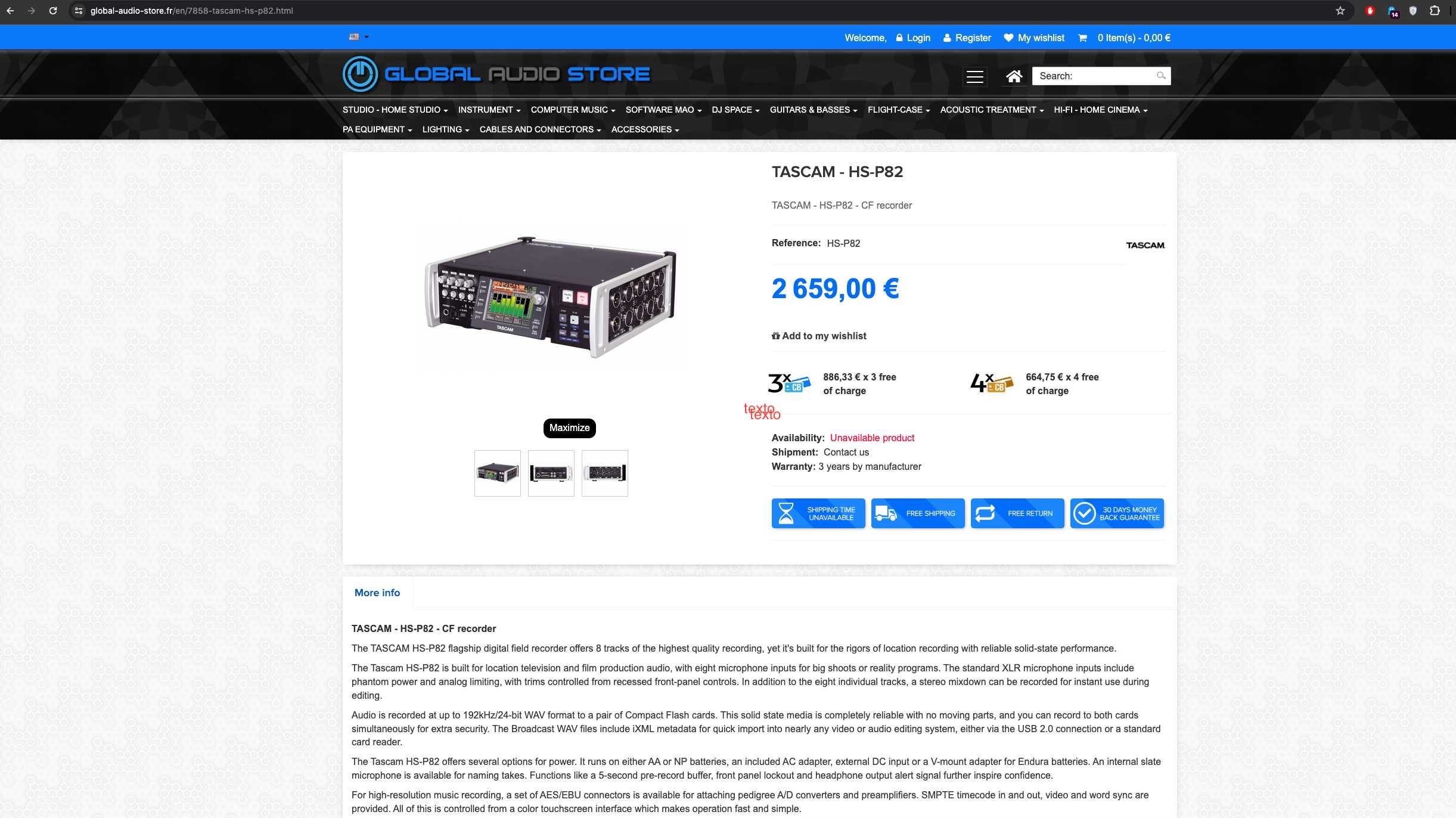Click the 3x CB payment icon
This screenshot has height=818, width=1456.
click(x=789, y=383)
